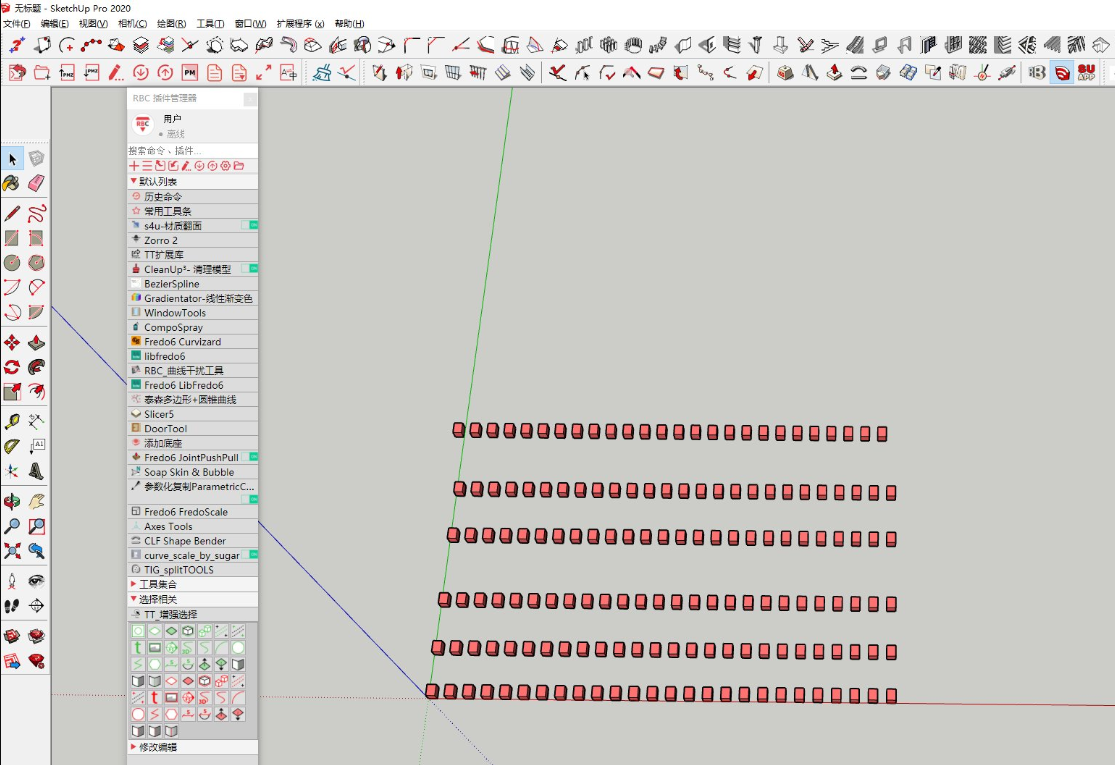Click the "WindowTools" row in plugin list
Image resolution: width=1115 pixels, height=765 pixels.
click(x=193, y=313)
